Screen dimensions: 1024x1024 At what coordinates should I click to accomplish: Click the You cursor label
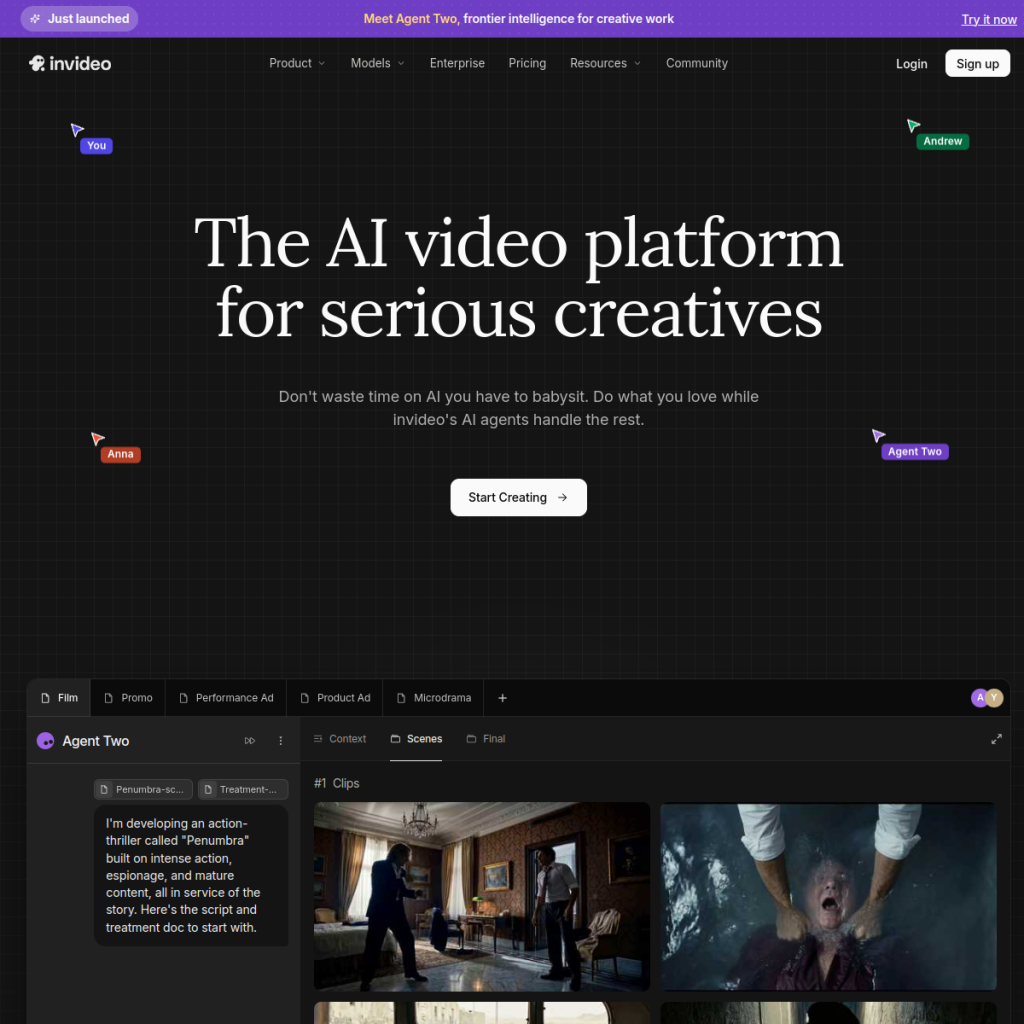pyautogui.click(x=96, y=146)
